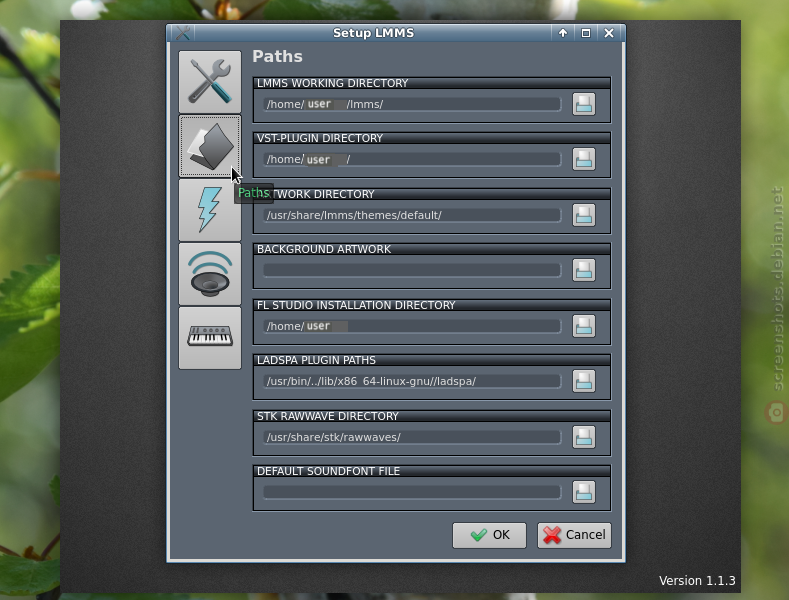The image size is (789, 600).
Task: Browse for artwork directory
Action: 584,215
